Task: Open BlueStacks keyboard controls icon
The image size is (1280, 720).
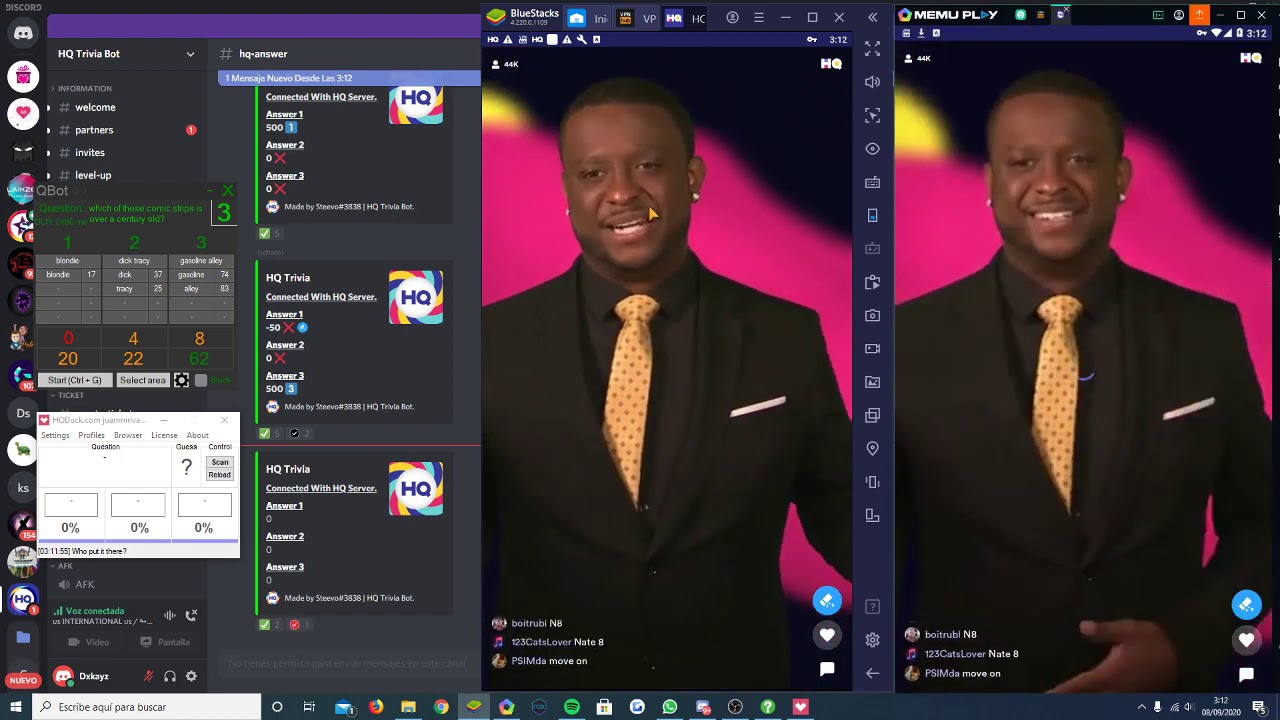Action: pyautogui.click(x=873, y=182)
